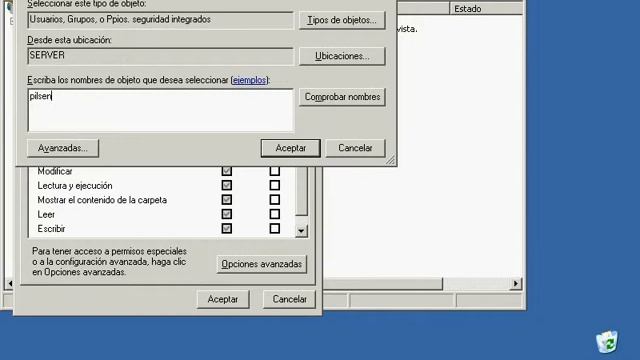Toggle Deny for Mostrar el contenido de la carpeta
640x360 pixels.
point(275,200)
